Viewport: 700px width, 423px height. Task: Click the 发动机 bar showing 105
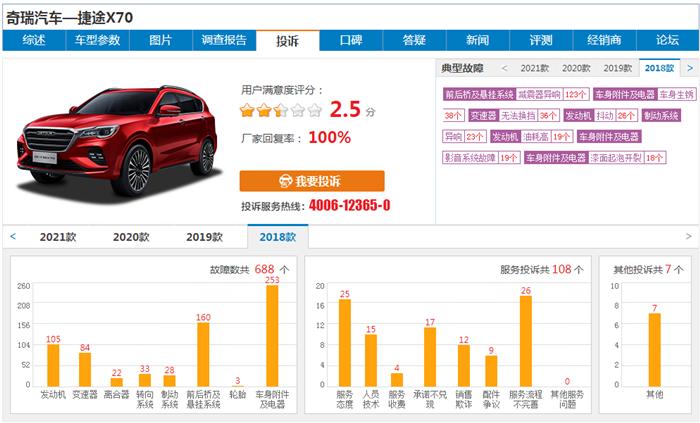tap(53, 365)
